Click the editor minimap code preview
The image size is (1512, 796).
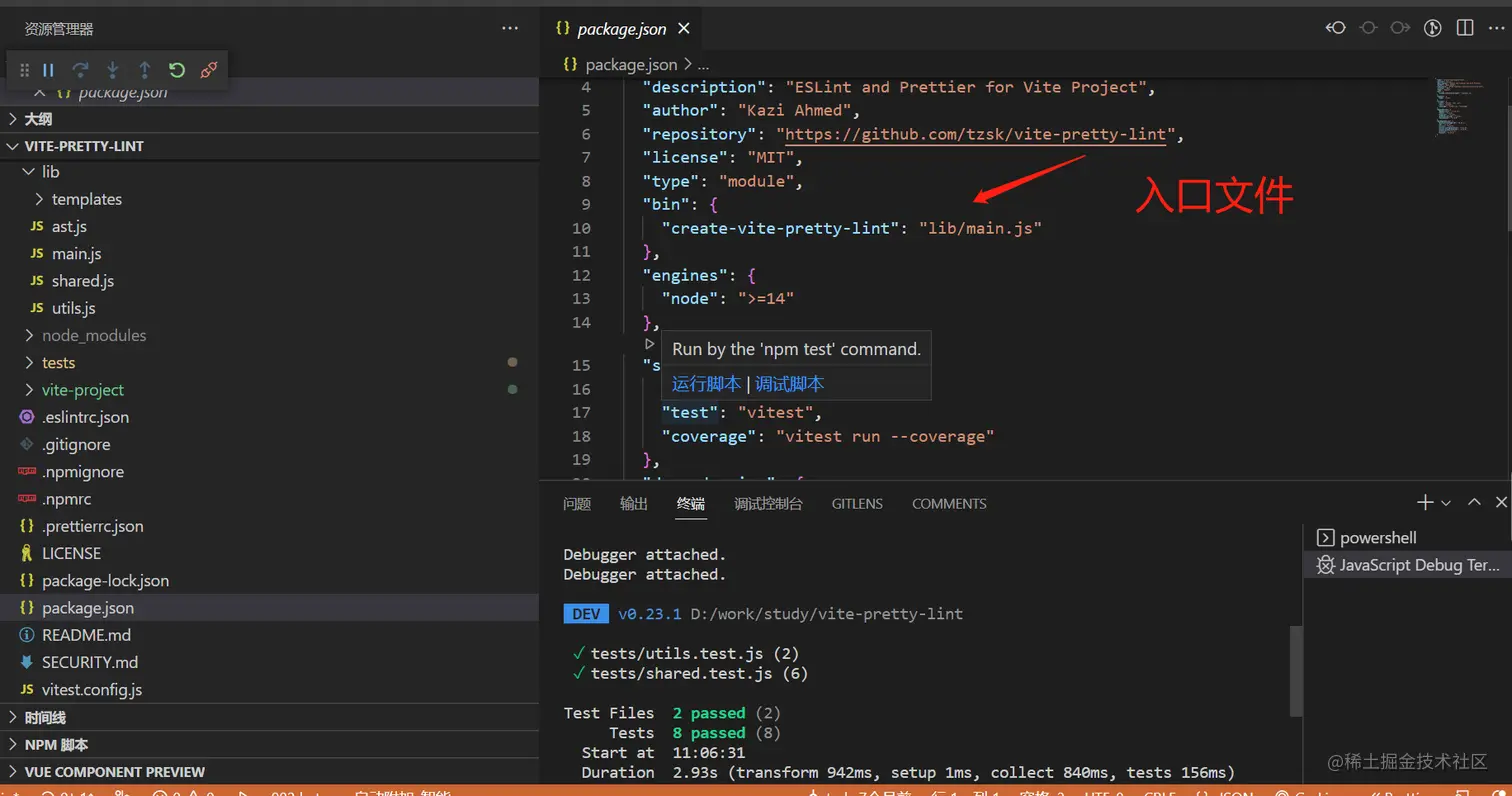pyautogui.click(x=1458, y=105)
